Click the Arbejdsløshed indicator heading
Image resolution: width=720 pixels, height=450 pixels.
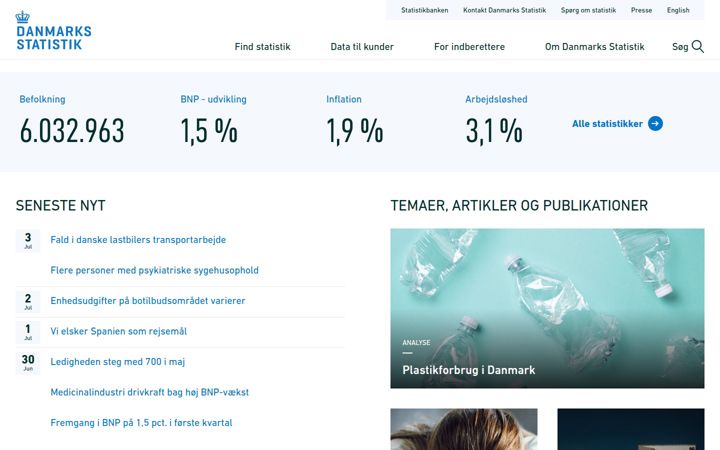coord(496,99)
